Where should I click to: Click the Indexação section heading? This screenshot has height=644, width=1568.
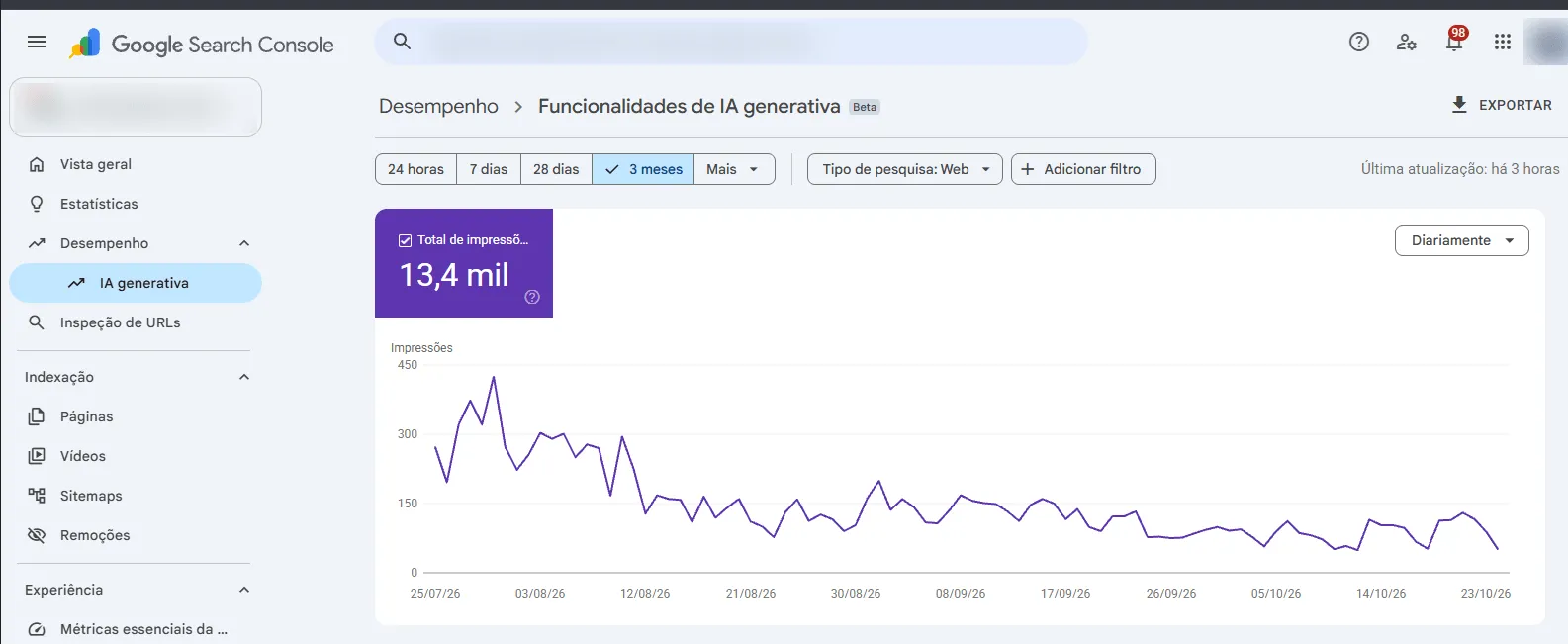59,377
